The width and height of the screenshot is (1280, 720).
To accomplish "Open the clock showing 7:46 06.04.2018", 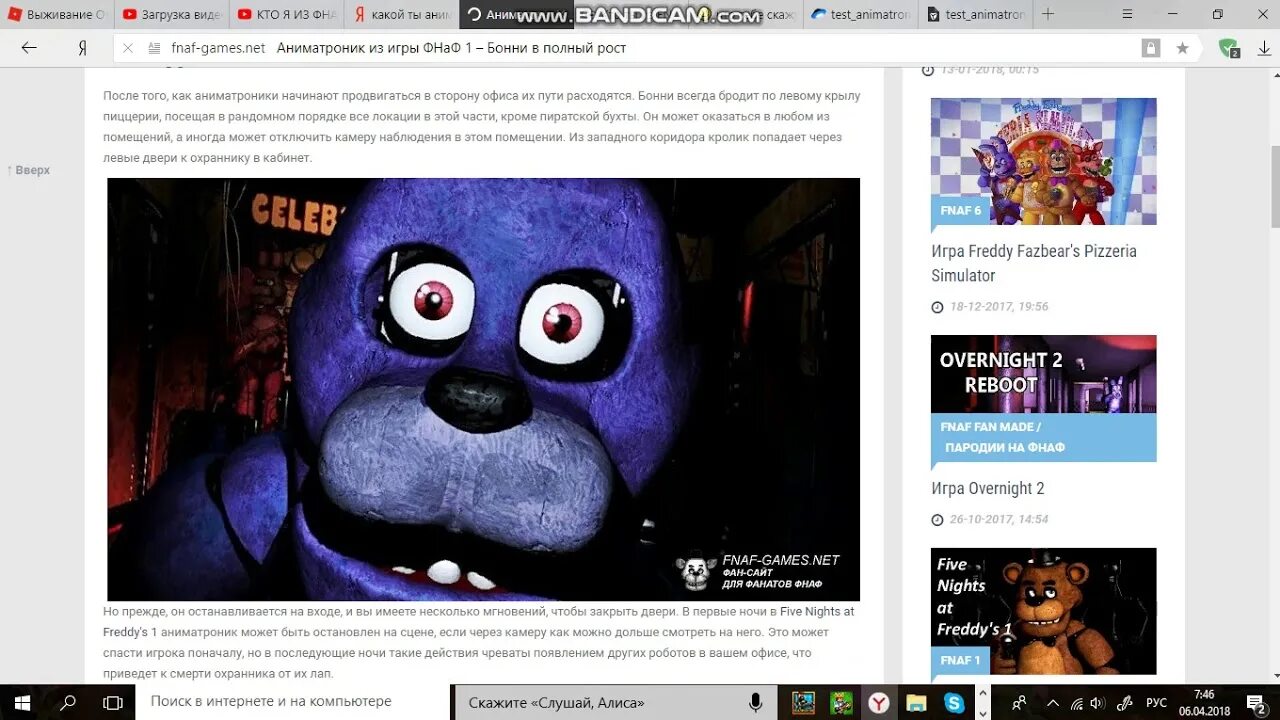I will [1204, 703].
